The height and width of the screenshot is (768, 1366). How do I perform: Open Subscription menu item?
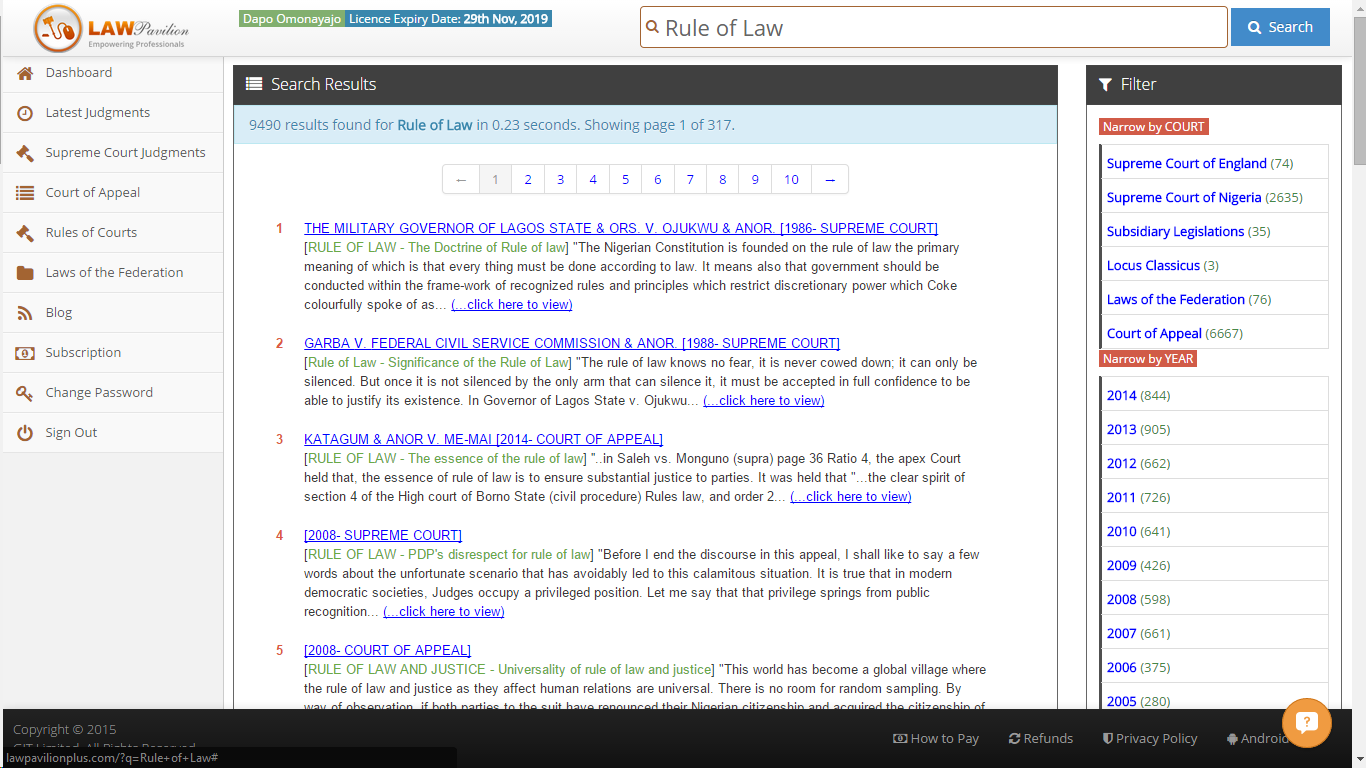pyautogui.click(x=83, y=353)
